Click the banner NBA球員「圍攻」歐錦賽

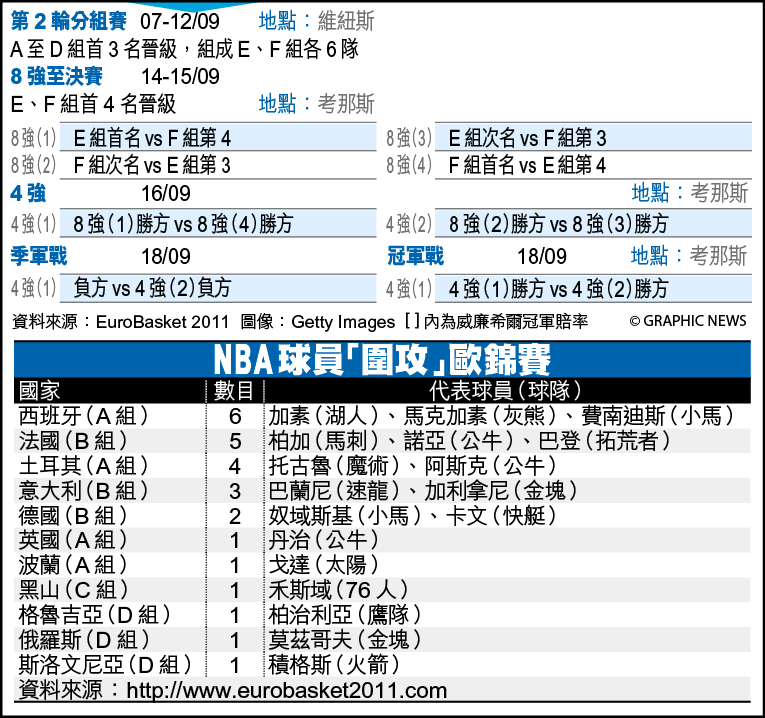coord(382,359)
